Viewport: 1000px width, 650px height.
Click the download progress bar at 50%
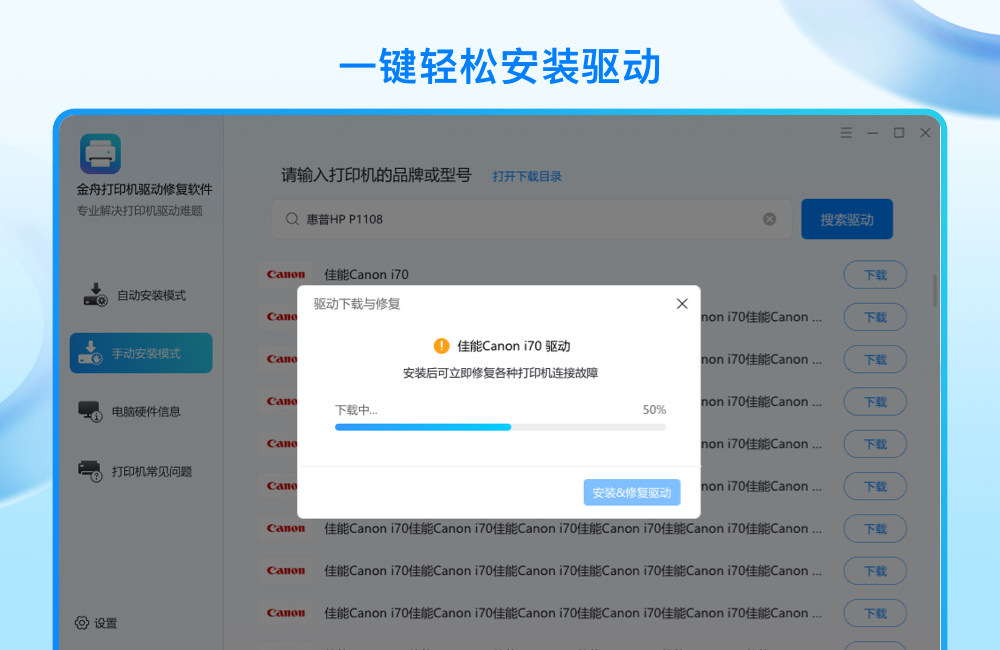coord(500,426)
